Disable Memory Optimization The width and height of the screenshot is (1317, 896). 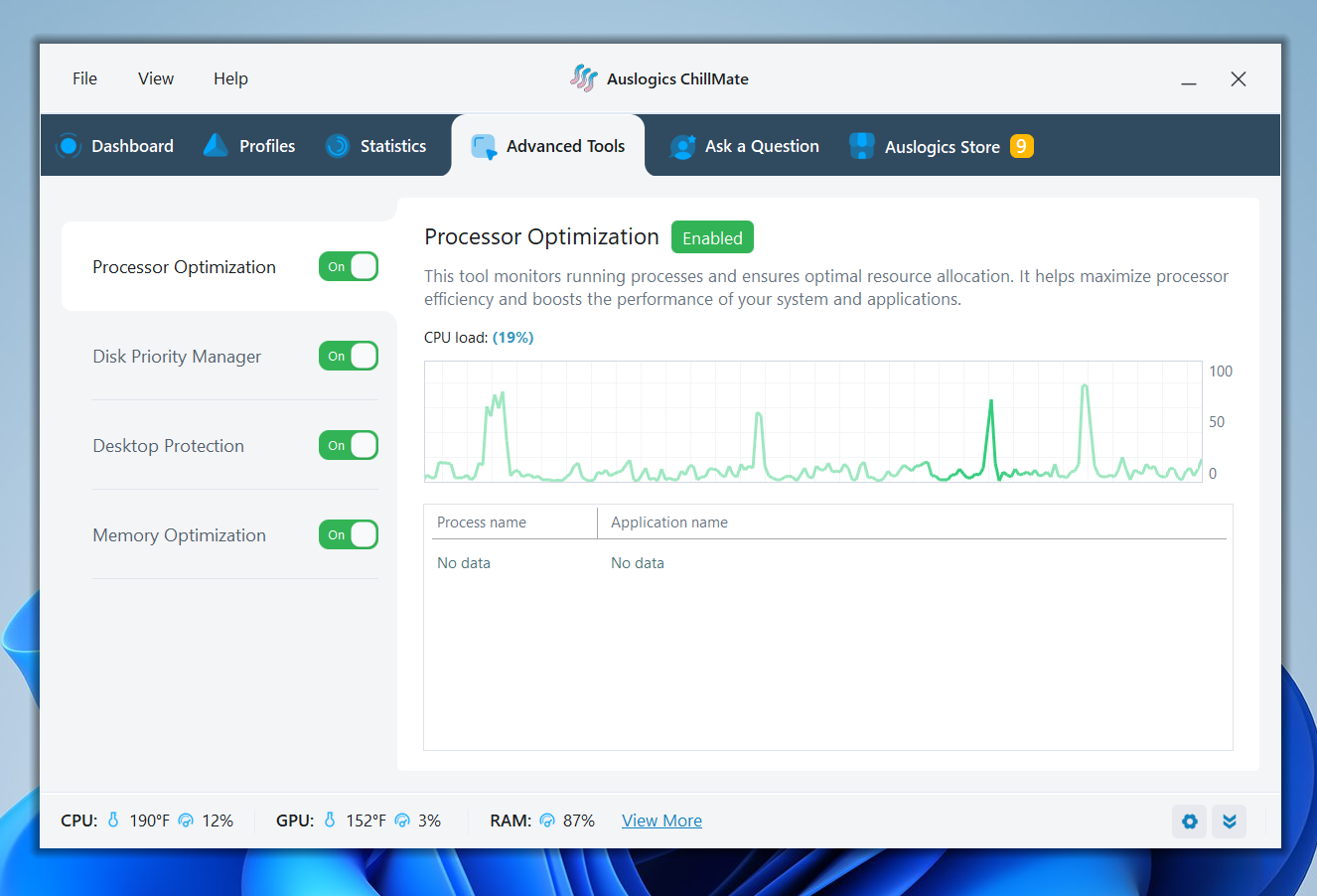coord(348,534)
